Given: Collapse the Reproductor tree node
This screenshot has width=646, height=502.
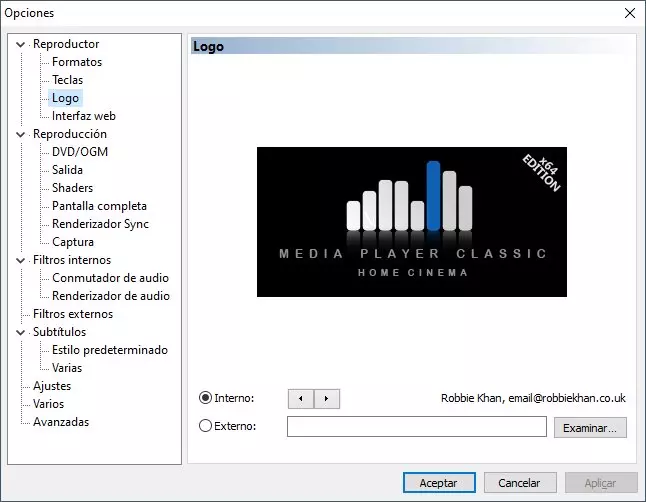Looking at the screenshot, I should click(20, 44).
